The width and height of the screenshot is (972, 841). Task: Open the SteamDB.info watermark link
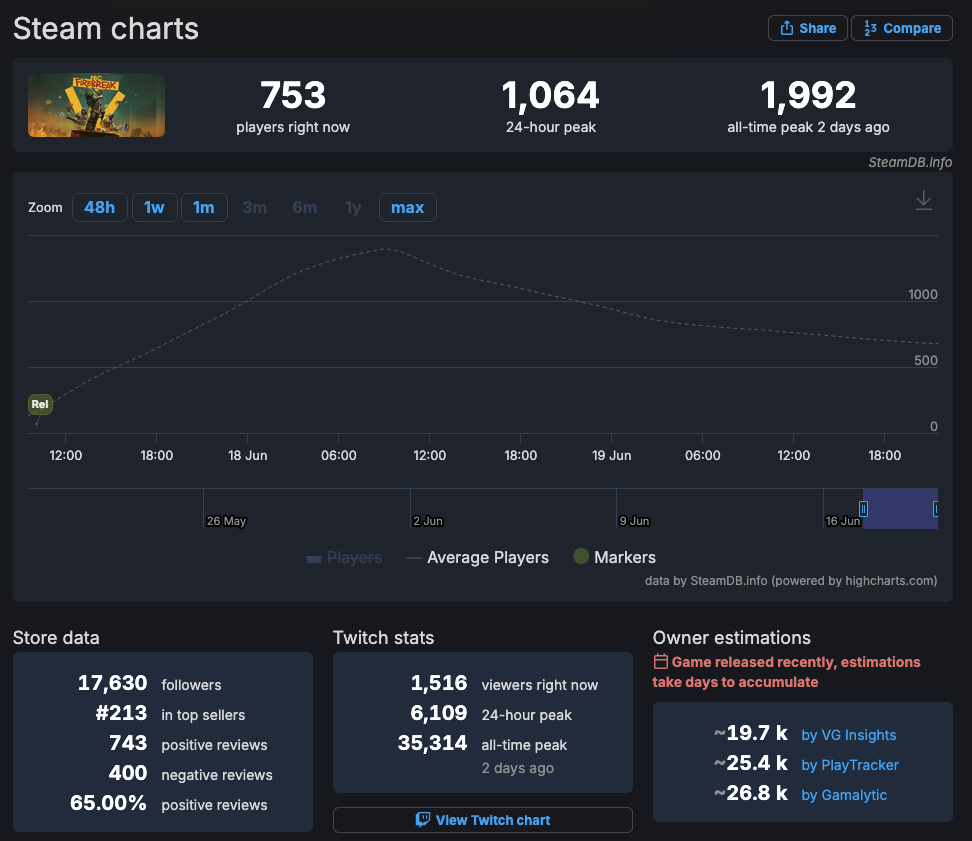[x=909, y=162]
